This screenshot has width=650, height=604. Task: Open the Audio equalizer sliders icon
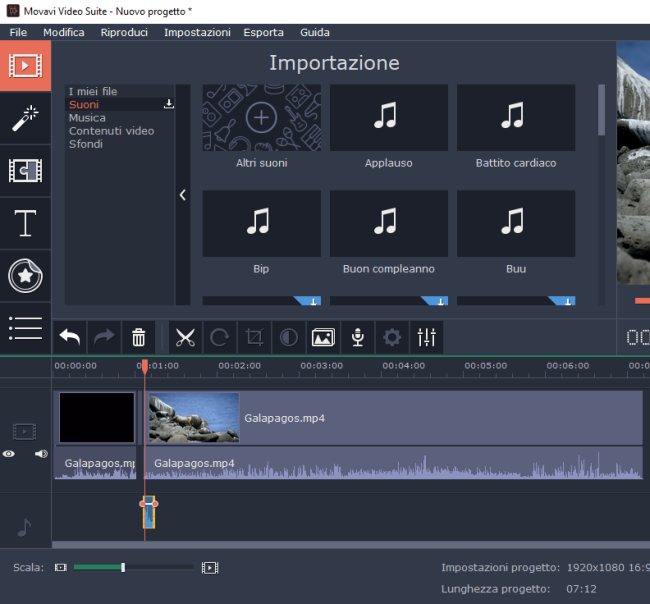pyautogui.click(x=427, y=337)
